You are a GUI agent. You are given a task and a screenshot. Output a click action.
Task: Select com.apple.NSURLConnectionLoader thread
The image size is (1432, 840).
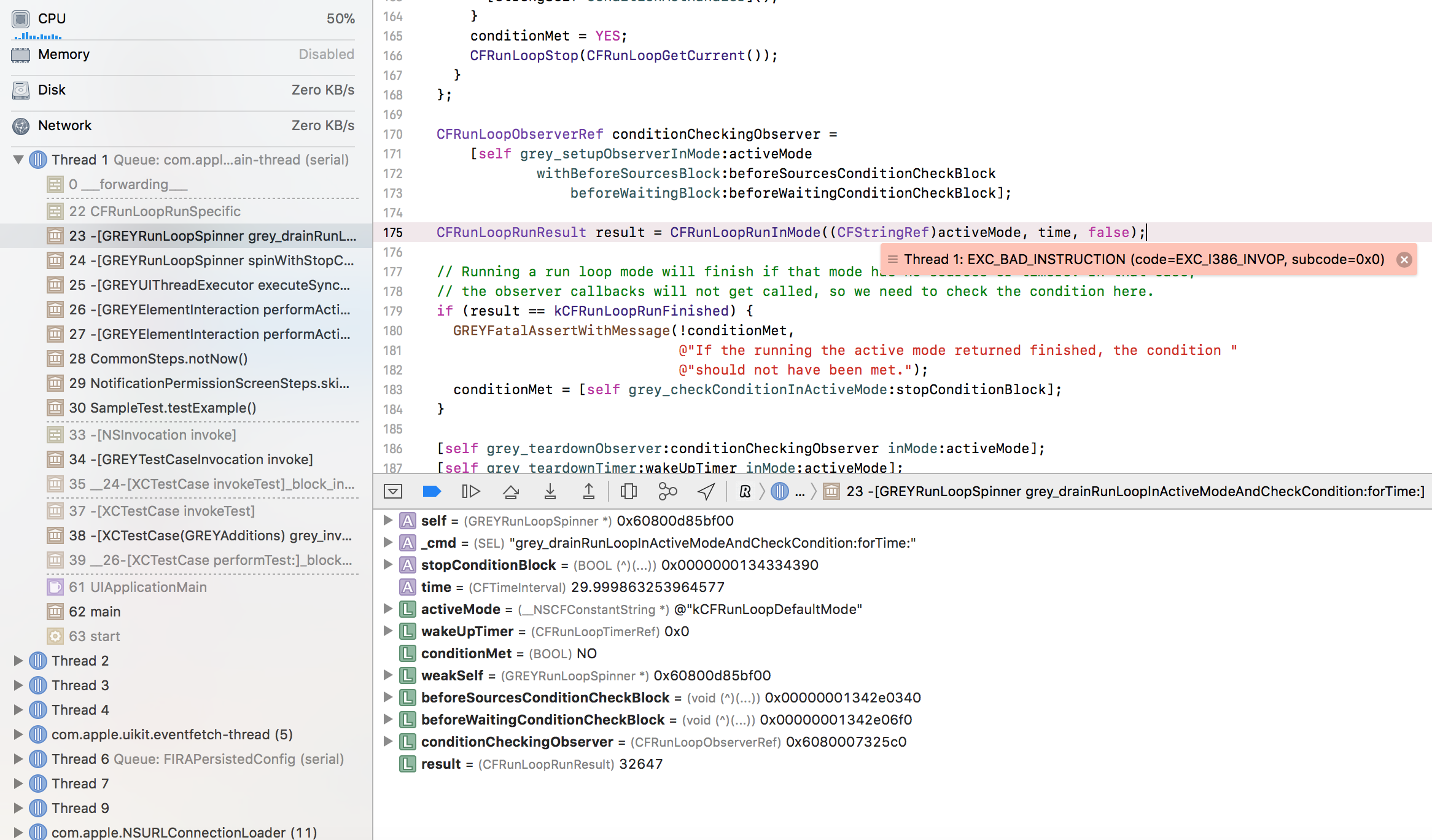(x=186, y=833)
